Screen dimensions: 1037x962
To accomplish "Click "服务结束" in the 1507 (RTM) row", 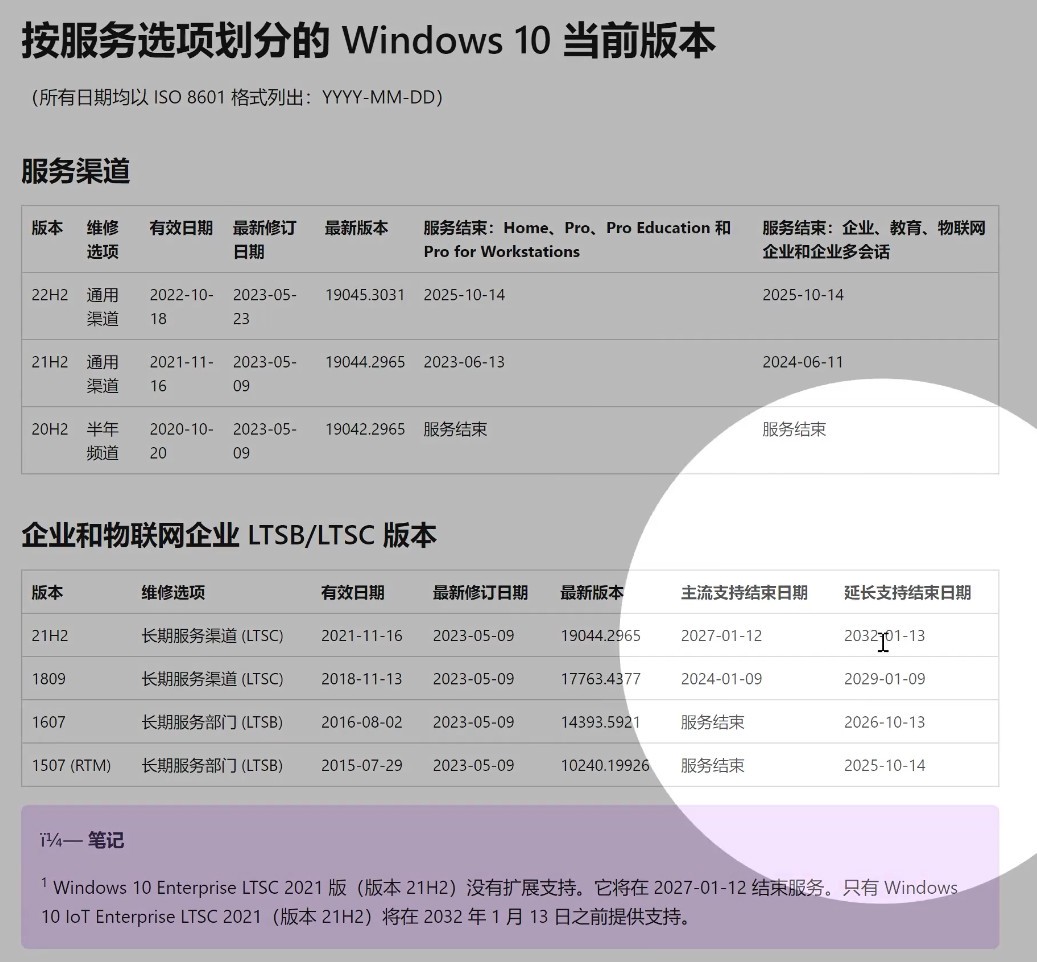I will tap(712, 766).
